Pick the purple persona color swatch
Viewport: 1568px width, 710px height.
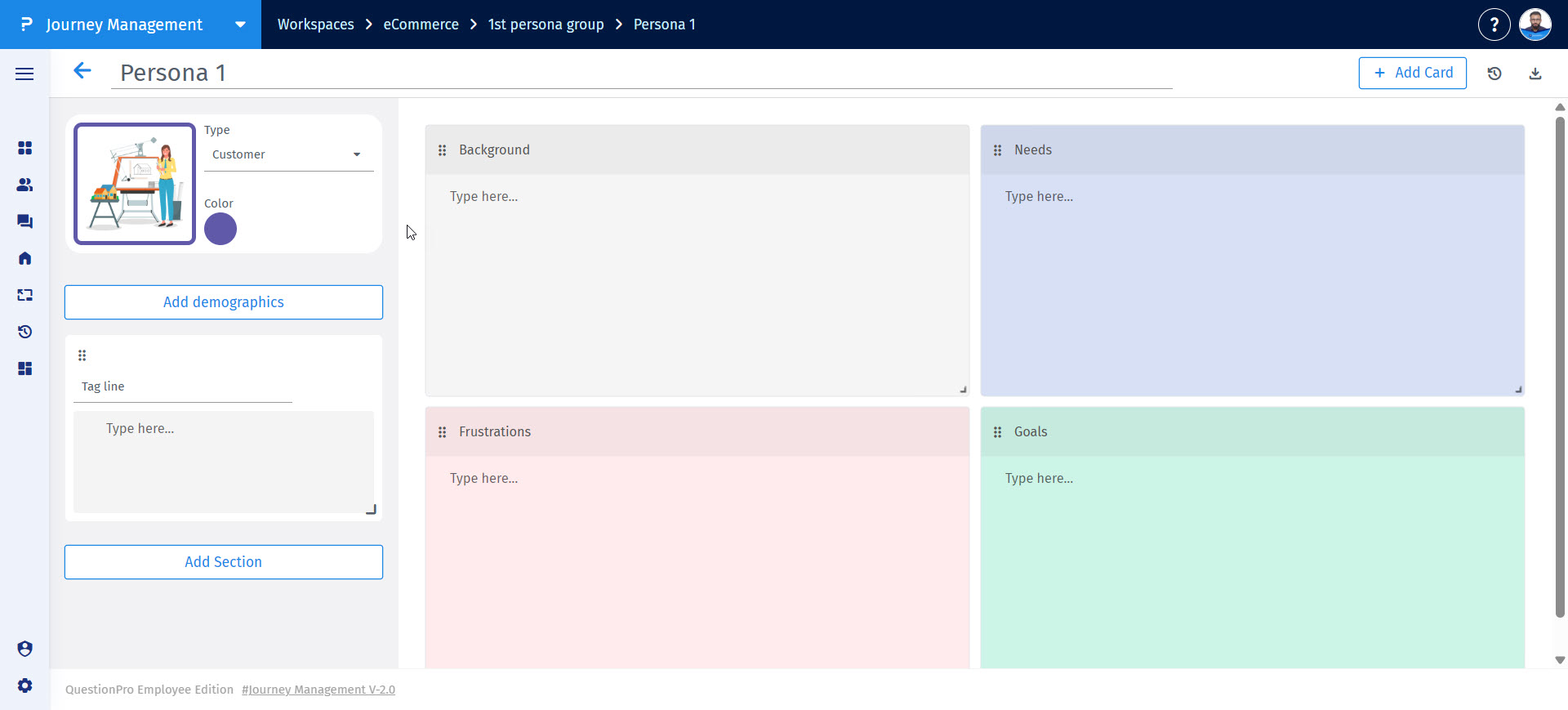tap(220, 229)
